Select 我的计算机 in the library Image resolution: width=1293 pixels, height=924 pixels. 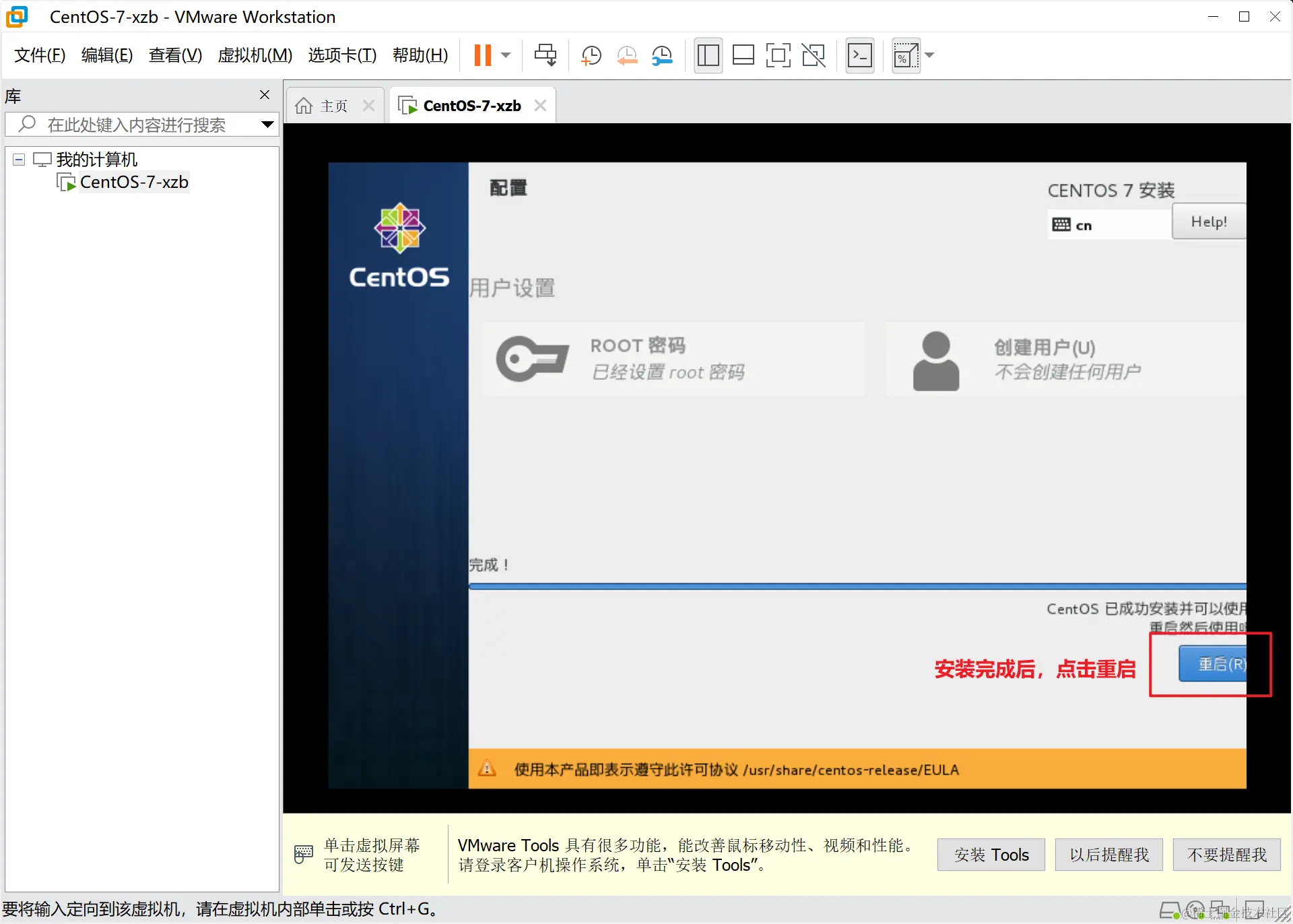(x=96, y=160)
